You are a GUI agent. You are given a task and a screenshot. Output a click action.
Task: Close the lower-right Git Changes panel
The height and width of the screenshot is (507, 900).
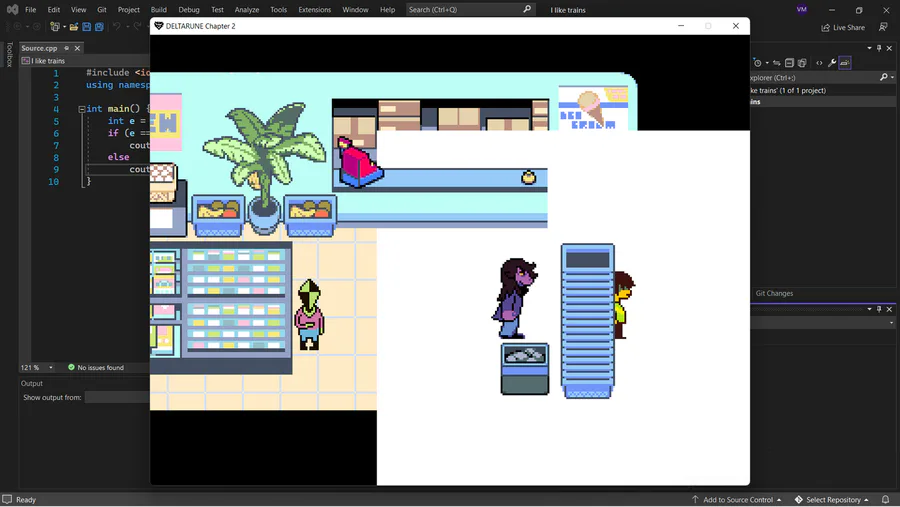pyautogui.click(x=889, y=309)
